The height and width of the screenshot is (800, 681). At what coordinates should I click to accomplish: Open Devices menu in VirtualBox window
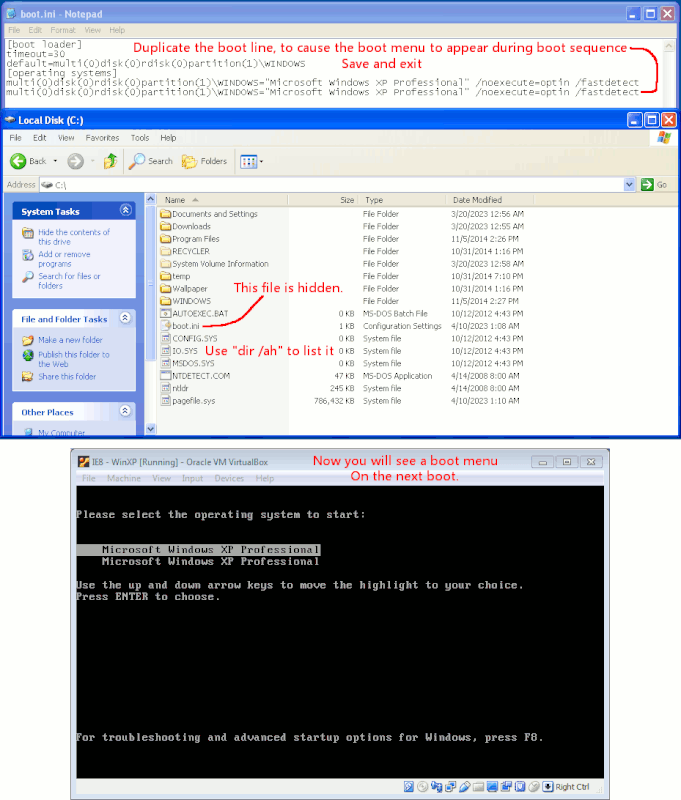[229, 478]
